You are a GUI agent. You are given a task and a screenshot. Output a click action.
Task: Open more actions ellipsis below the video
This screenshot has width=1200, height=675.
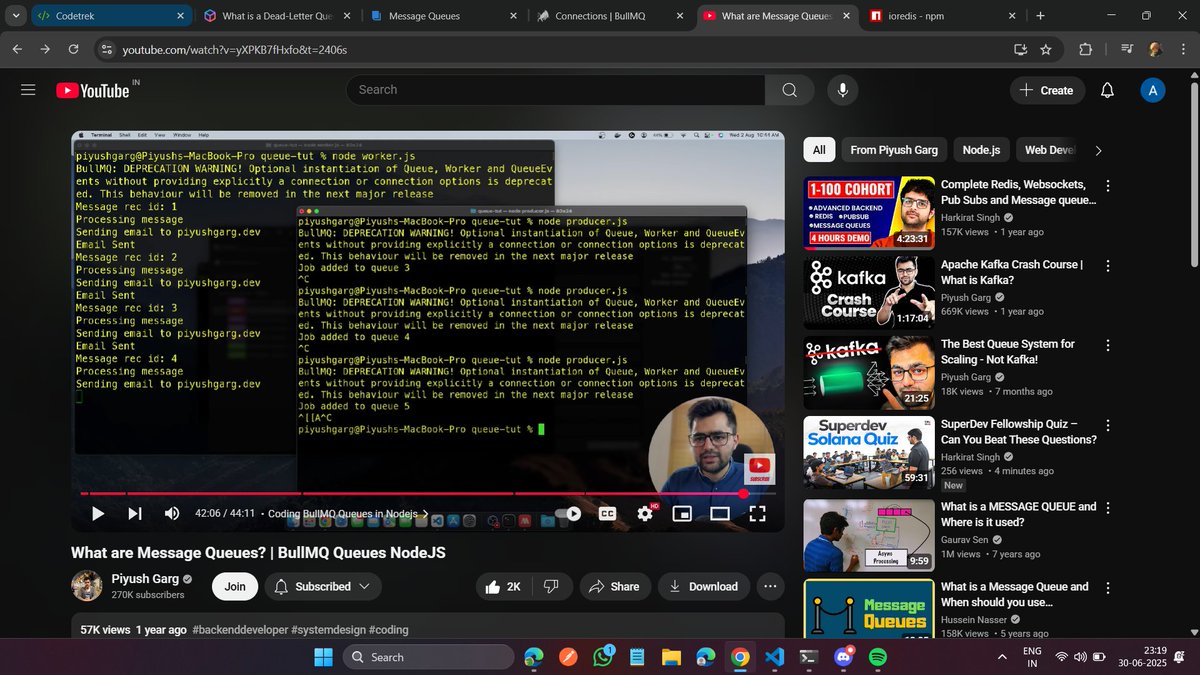pyautogui.click(x=770, y=586)
